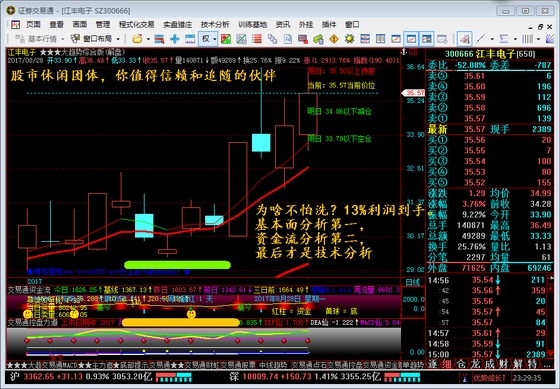Click the 日线 period button

click(412, 282)
